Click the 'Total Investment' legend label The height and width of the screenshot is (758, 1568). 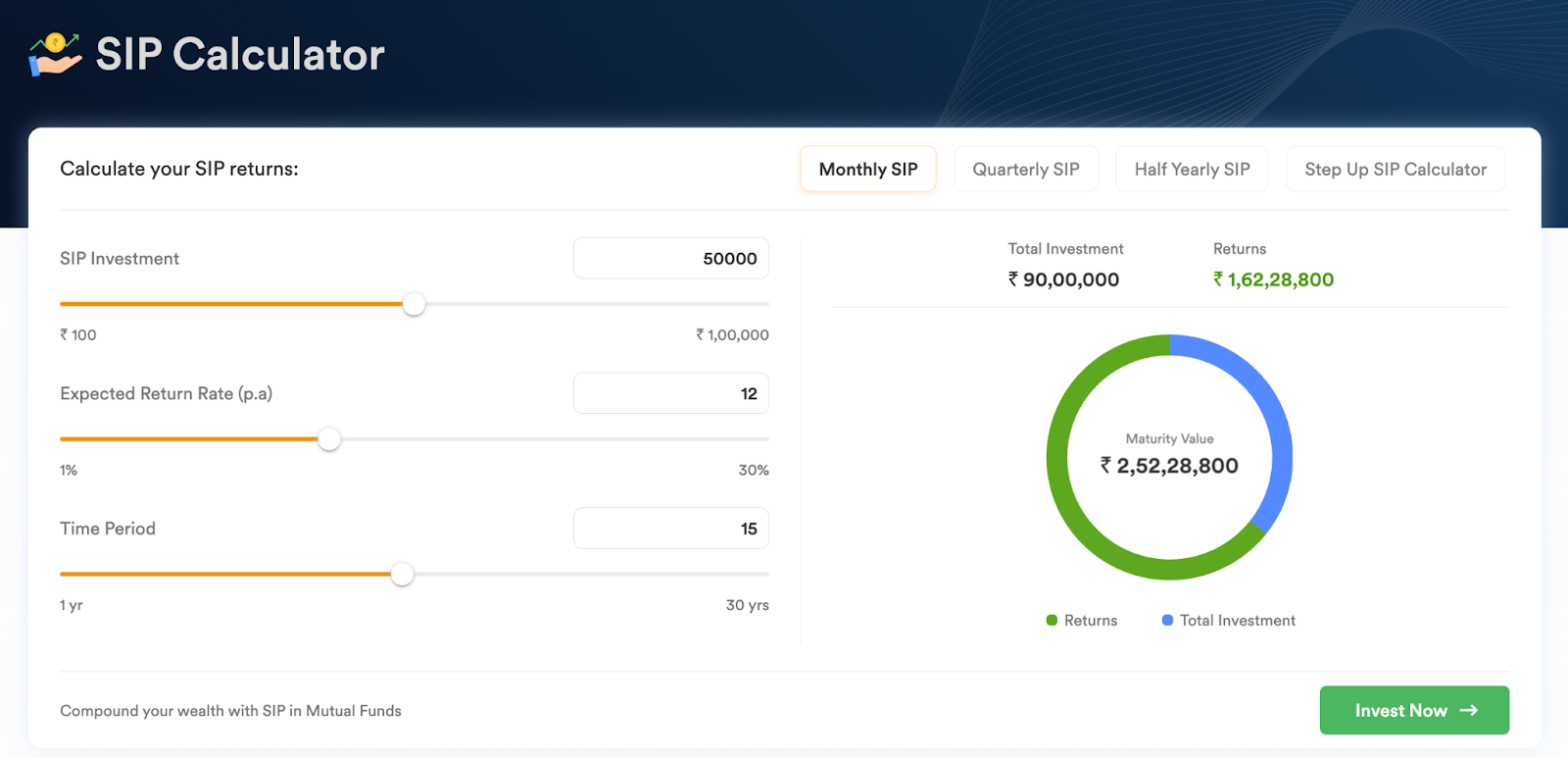(1238, 620)
